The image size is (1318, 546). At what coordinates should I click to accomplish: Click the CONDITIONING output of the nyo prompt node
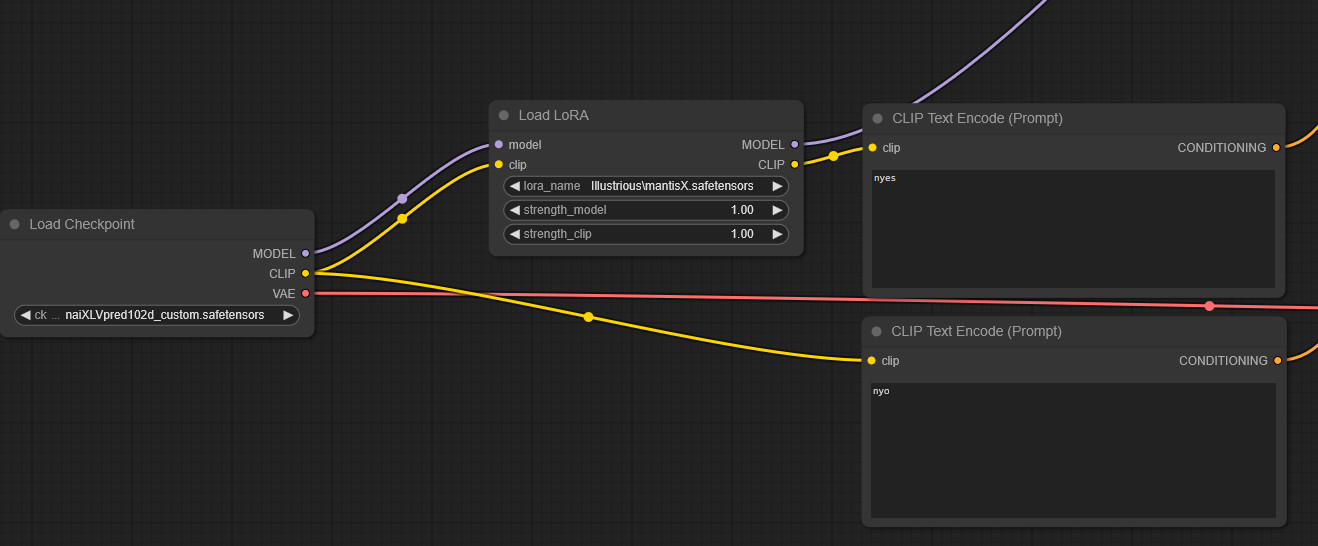click(x=1277, y=360)
